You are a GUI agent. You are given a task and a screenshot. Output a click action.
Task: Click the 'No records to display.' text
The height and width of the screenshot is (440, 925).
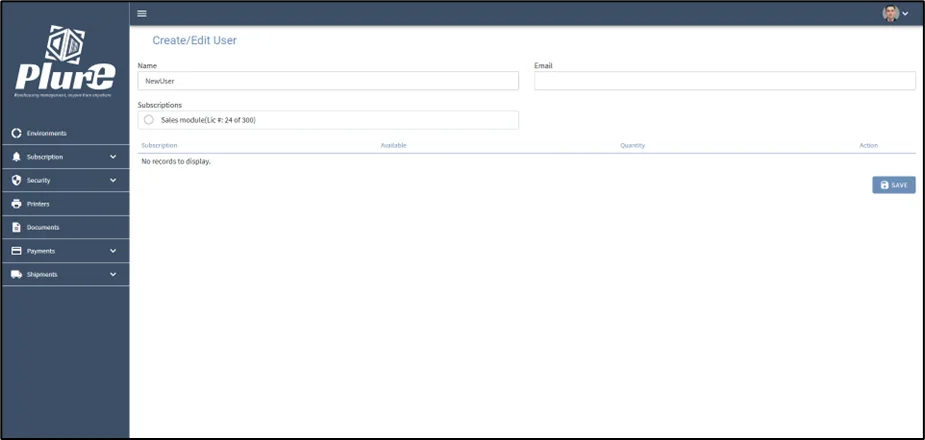(176, 161)
